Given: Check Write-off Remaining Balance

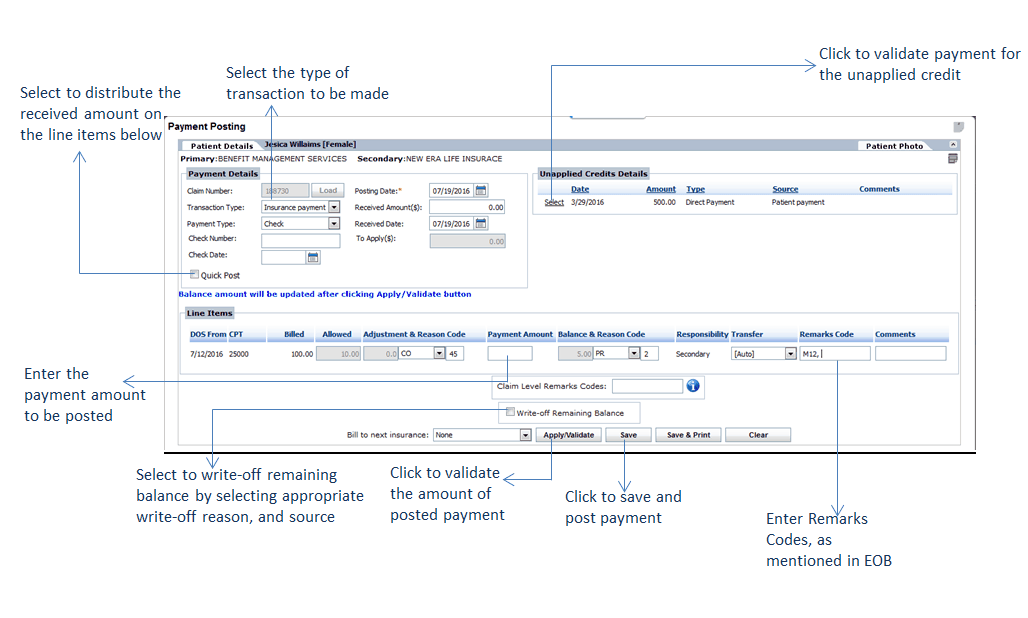Looking at the screenshot, I should tap(510, 412).
